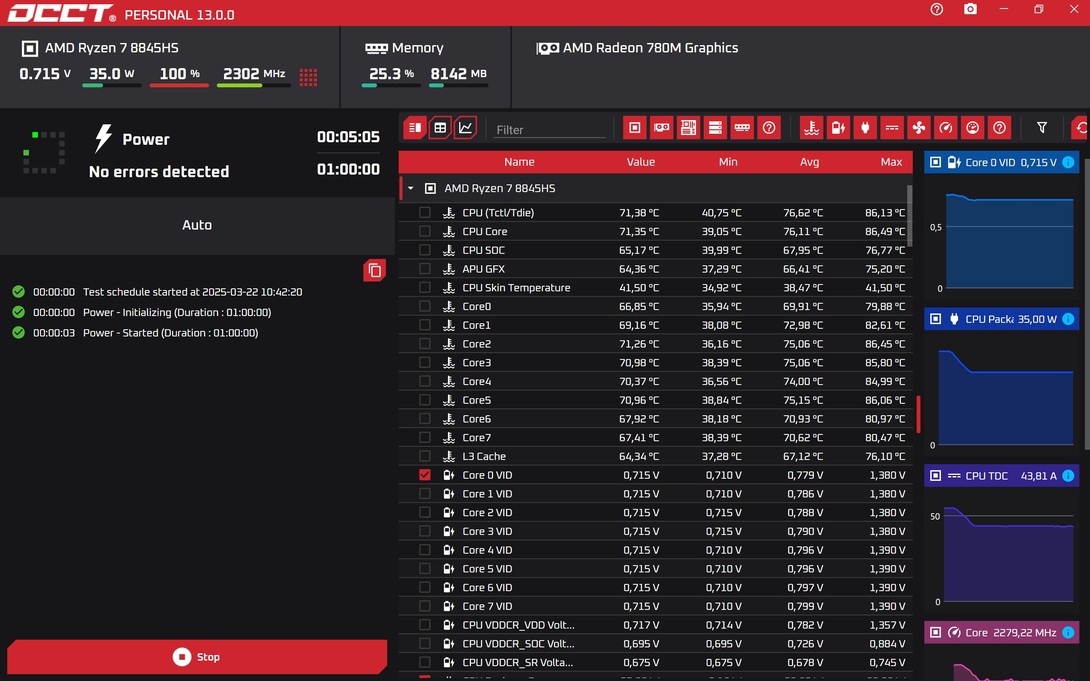This screenshot has height=681, width=1090.
Task: Sort table by Name column
Action: pos(519,162)
